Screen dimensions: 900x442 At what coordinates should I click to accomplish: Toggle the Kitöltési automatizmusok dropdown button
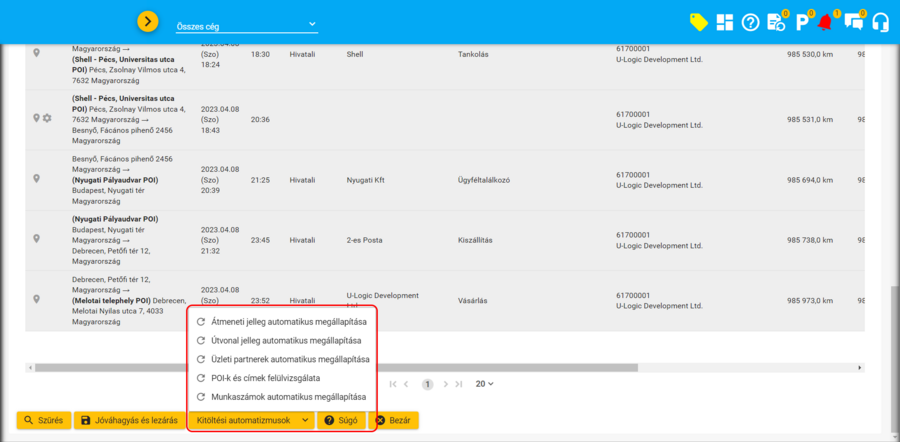(x=251, y=420)
